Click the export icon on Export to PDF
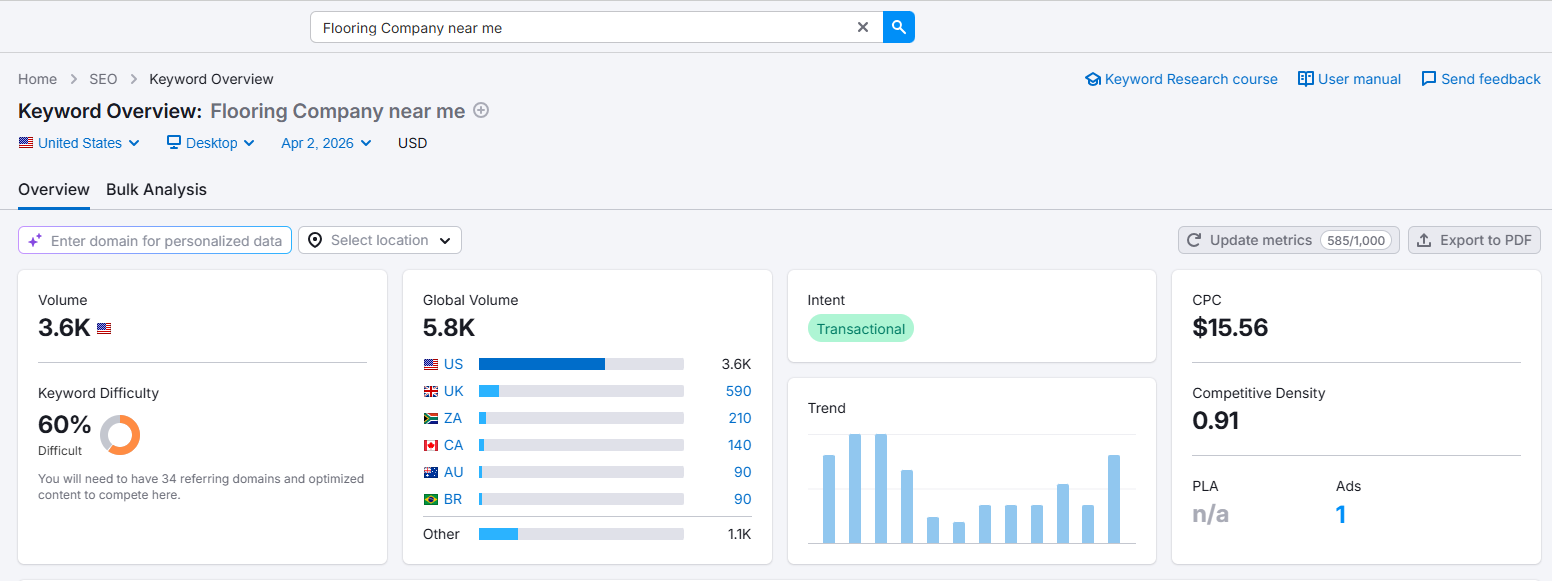The width and height of the screenshot is (1552, 581). point(1424,240)
